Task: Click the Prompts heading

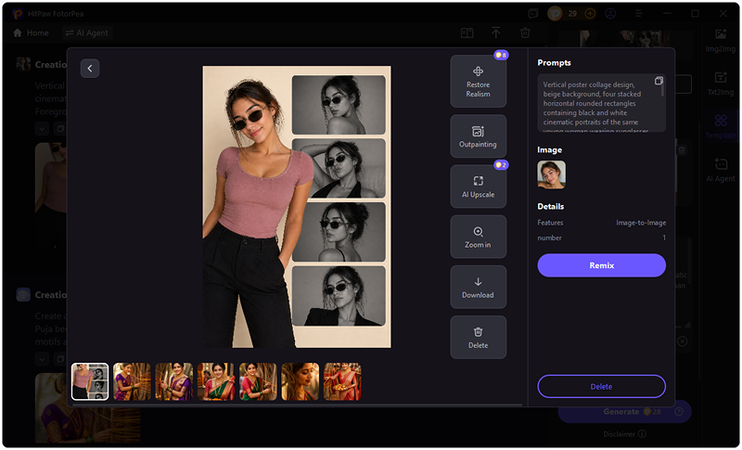Action: tap(554, 62)
